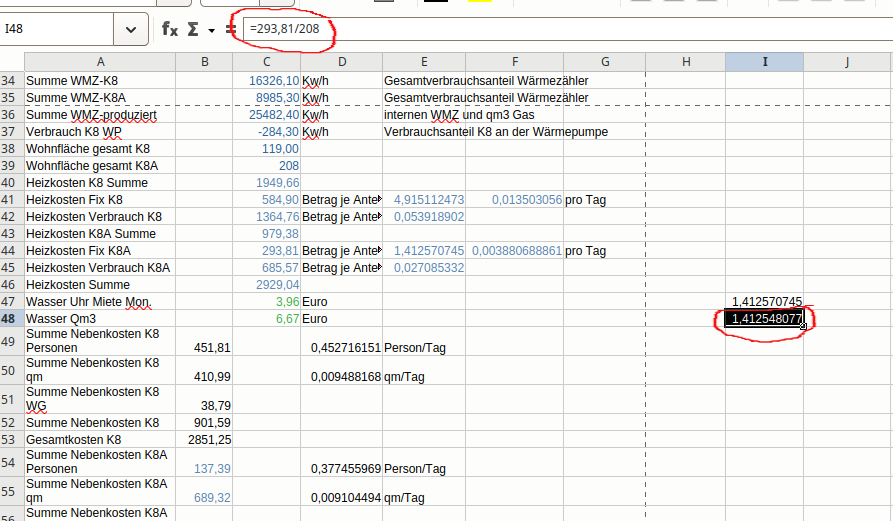Click cell value 293,81 in column C

coord(267,251)
